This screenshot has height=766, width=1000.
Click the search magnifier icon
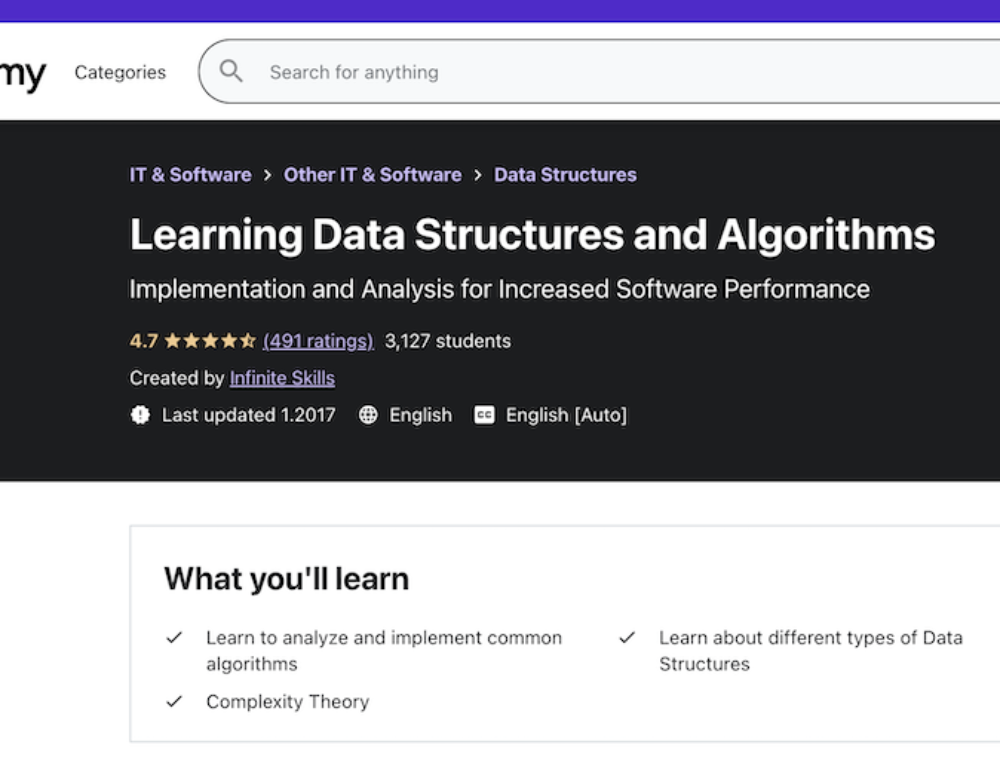pos(231,71)
